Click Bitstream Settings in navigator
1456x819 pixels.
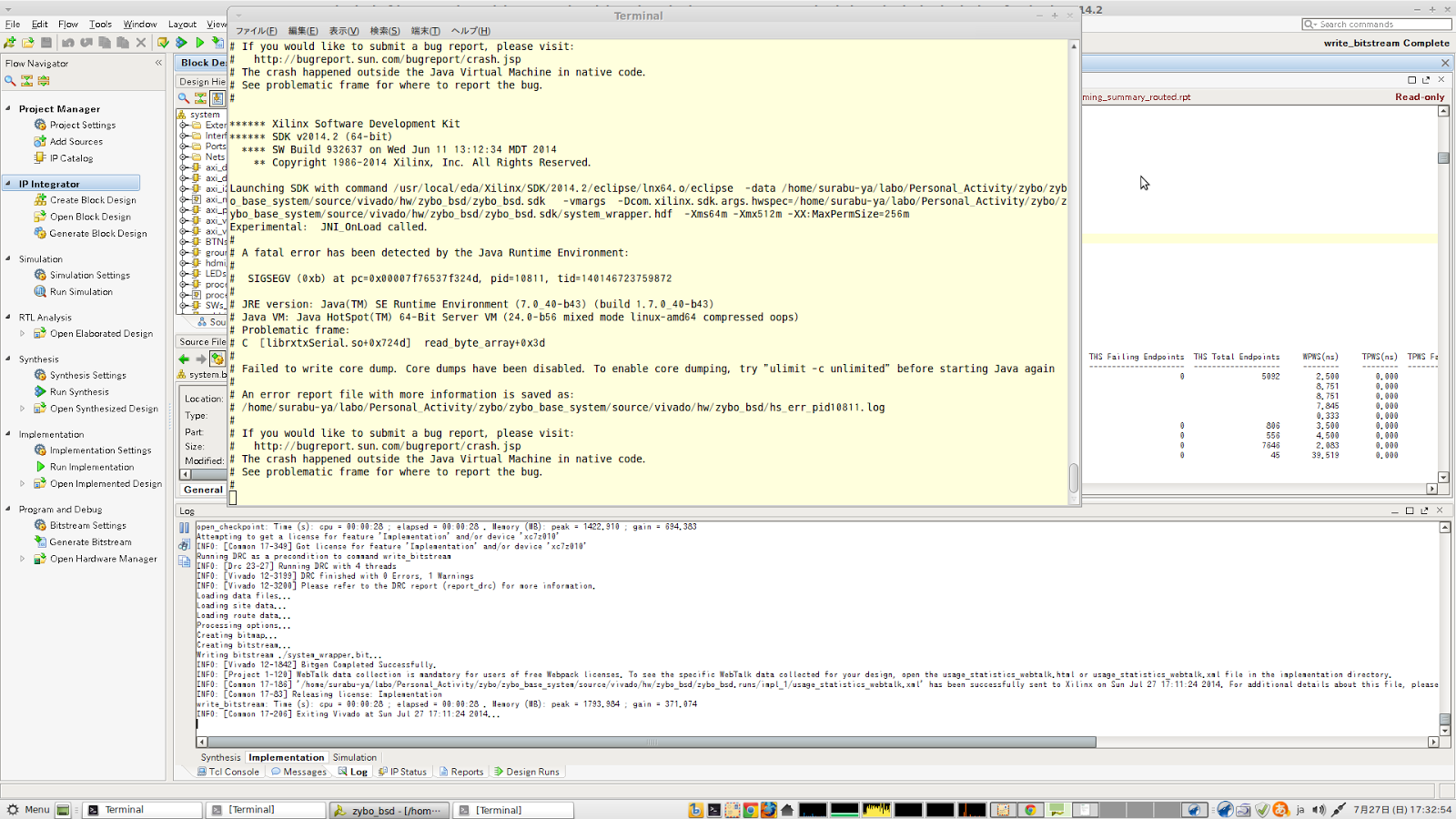tap(88, 525)
